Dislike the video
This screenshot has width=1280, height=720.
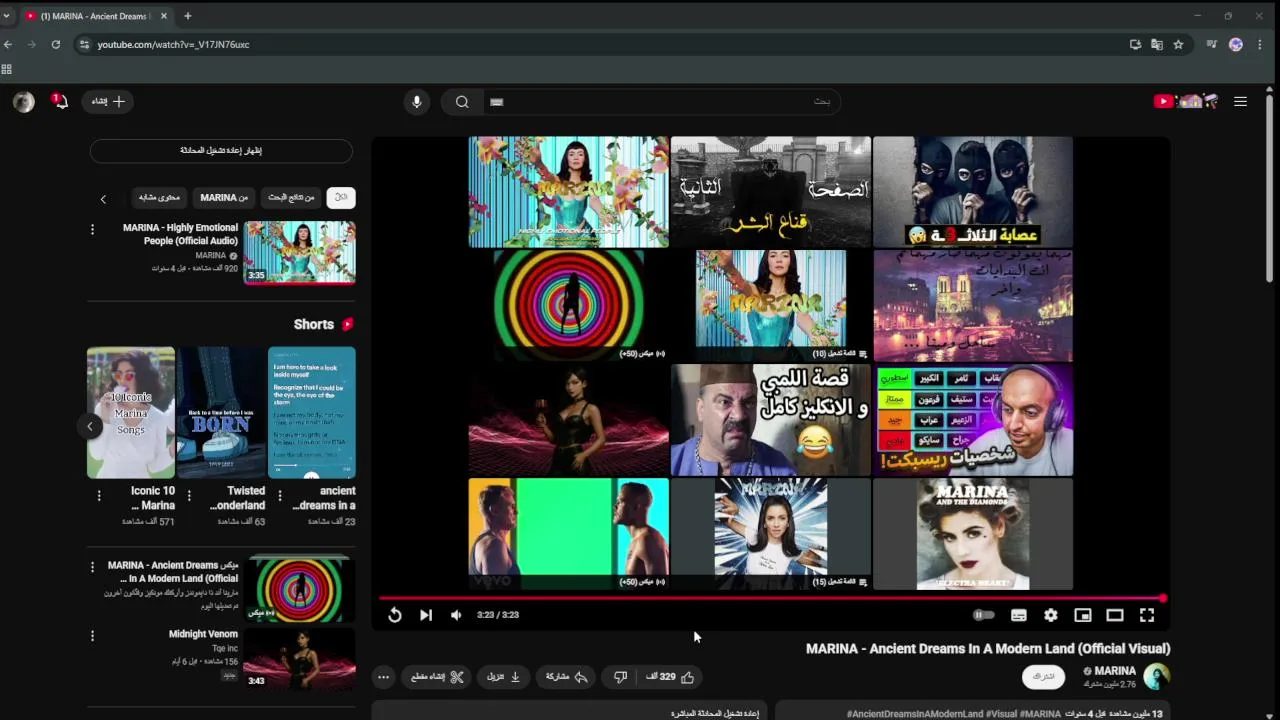(x=620, y=677)
